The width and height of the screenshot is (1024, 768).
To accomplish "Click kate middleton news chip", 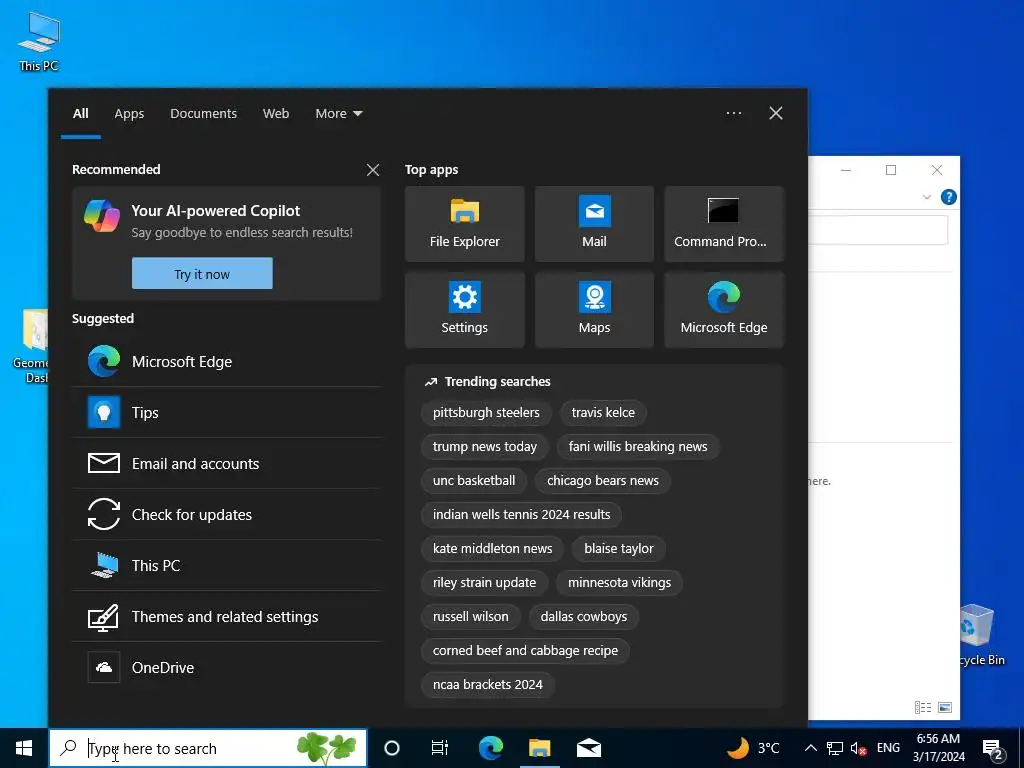I will 492,548.
